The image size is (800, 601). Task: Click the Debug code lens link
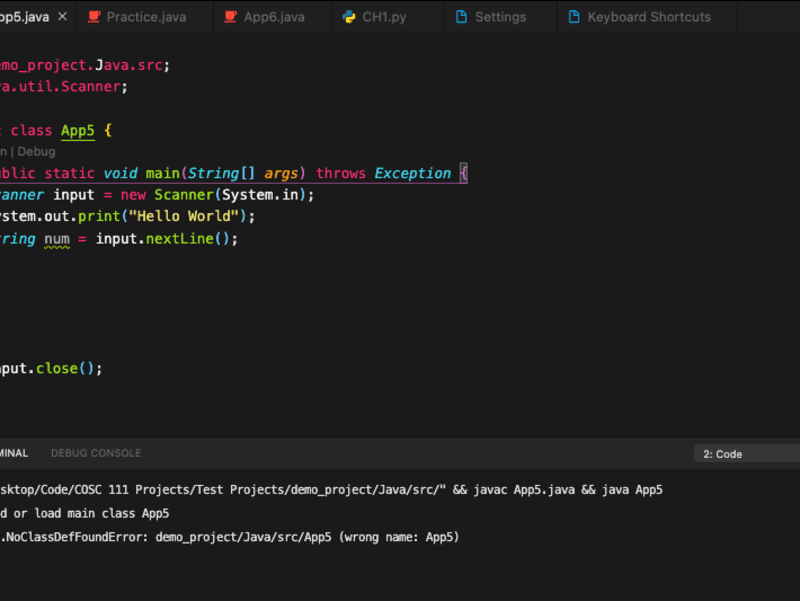pos(36,152)
